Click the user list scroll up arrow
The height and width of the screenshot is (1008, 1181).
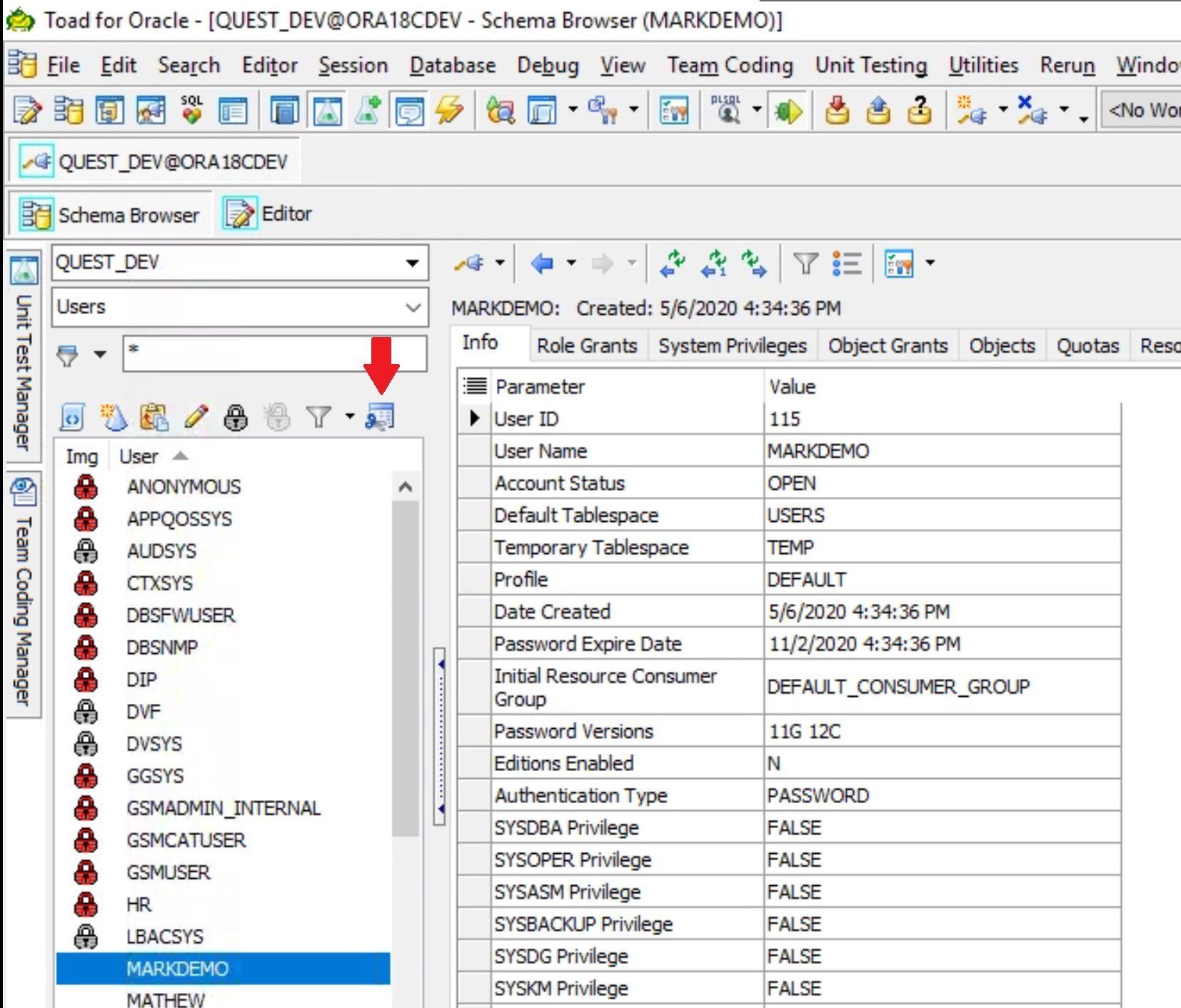405,488
